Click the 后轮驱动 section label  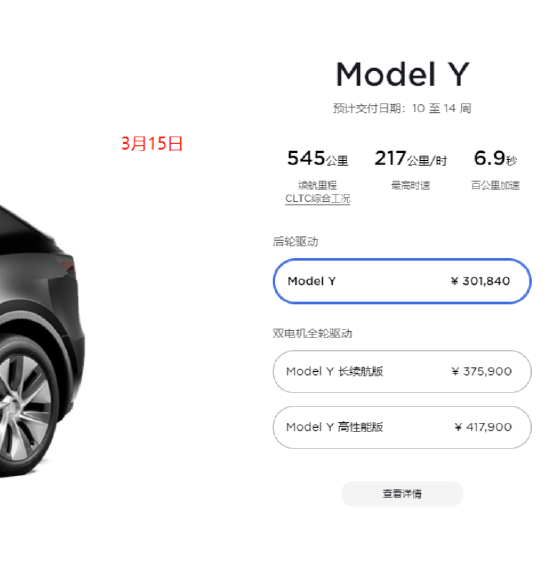tap(295, 241)
